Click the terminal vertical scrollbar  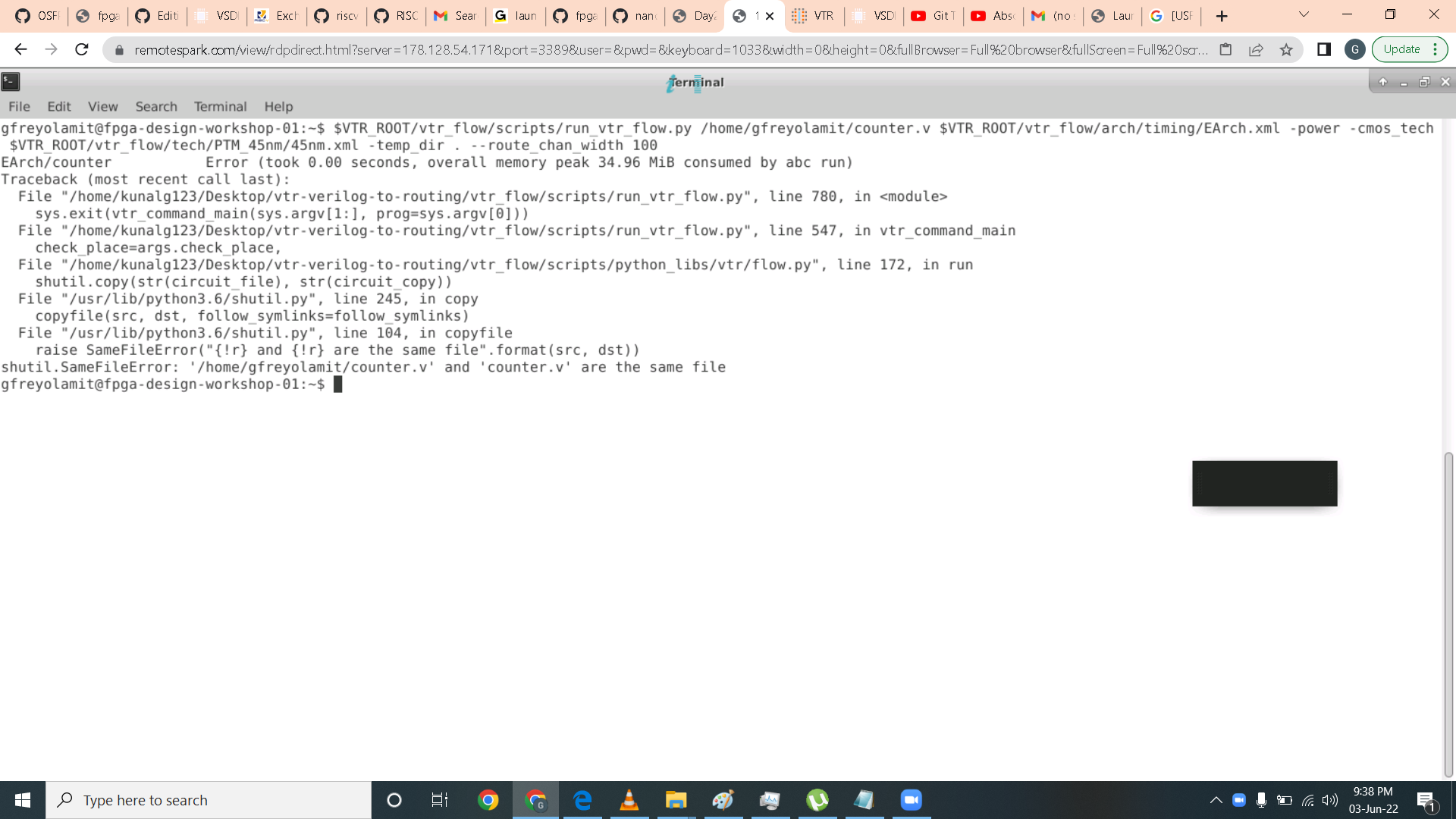[x=1448, y=614]
